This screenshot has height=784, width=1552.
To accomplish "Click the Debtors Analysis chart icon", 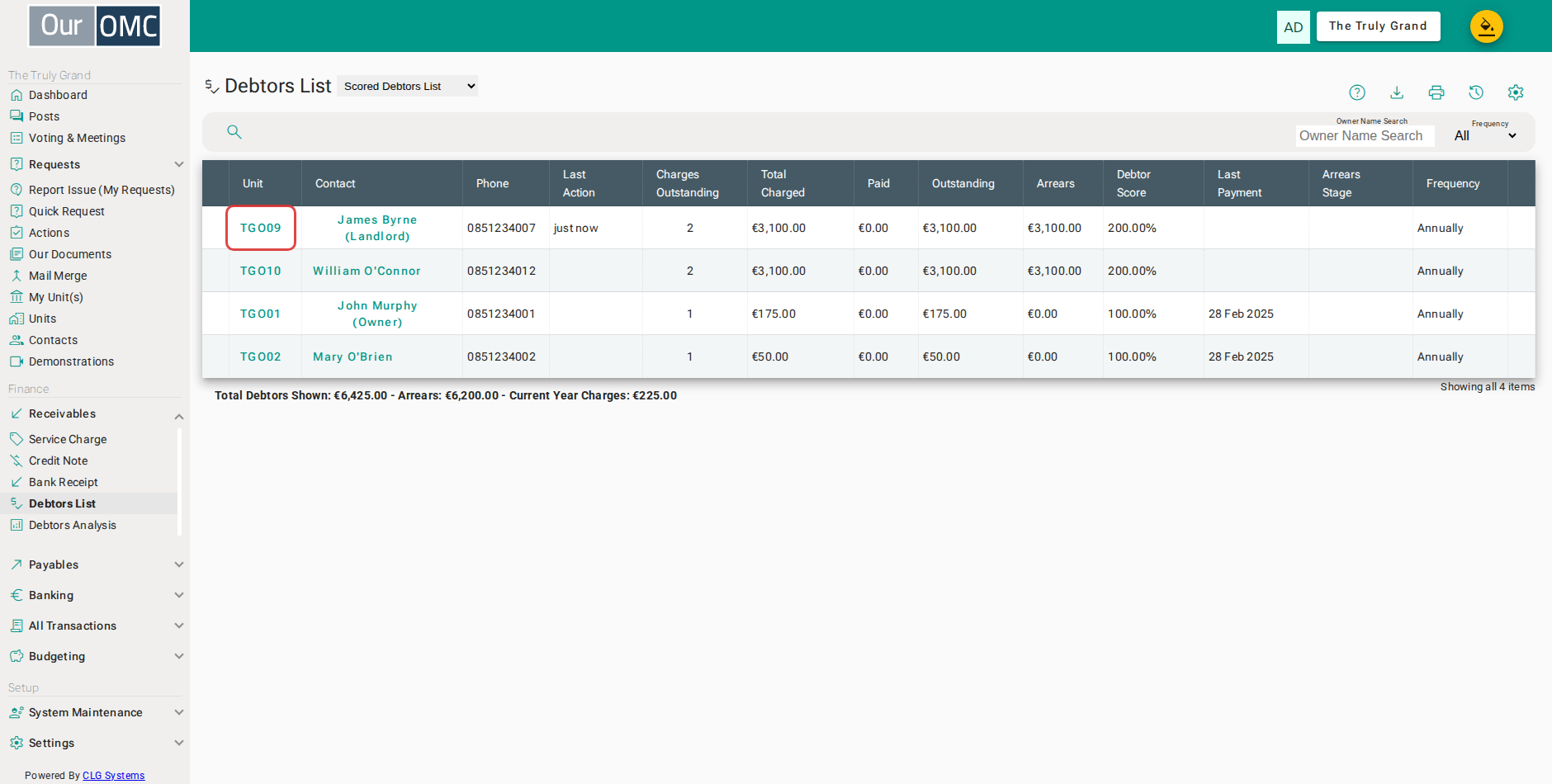I will click(x=17, y=525).
